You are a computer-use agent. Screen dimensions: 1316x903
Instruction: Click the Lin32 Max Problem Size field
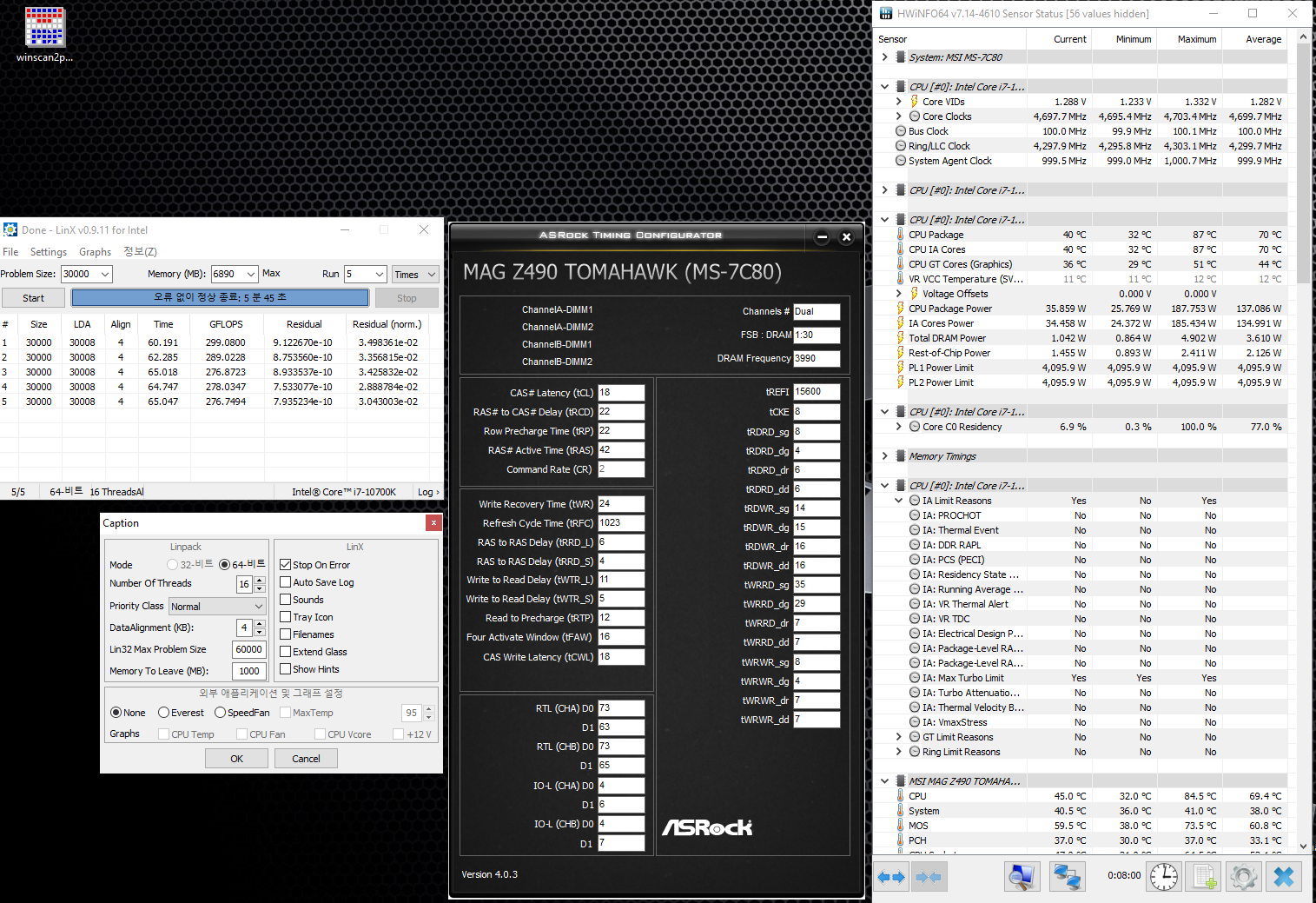point(248,649)
